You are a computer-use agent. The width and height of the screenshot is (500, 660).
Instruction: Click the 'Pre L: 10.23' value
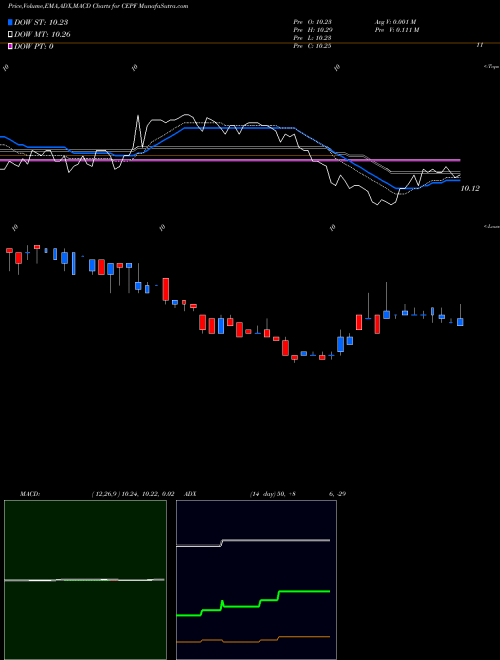(313, 38)
